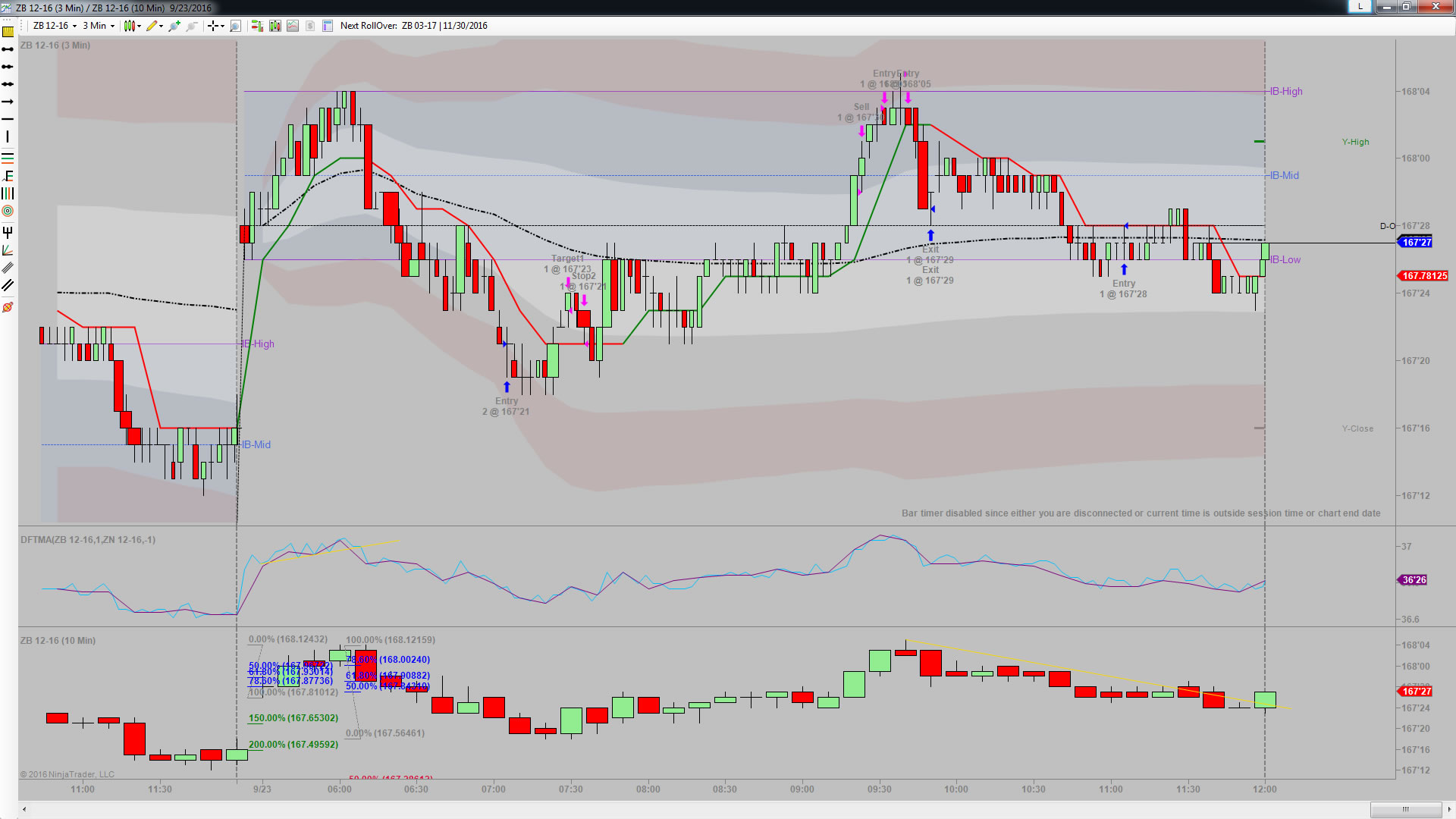Toggle the Chart Trader panel icon
The image size is (1456, 819).
pyautogui.click(x=257, y=26)
